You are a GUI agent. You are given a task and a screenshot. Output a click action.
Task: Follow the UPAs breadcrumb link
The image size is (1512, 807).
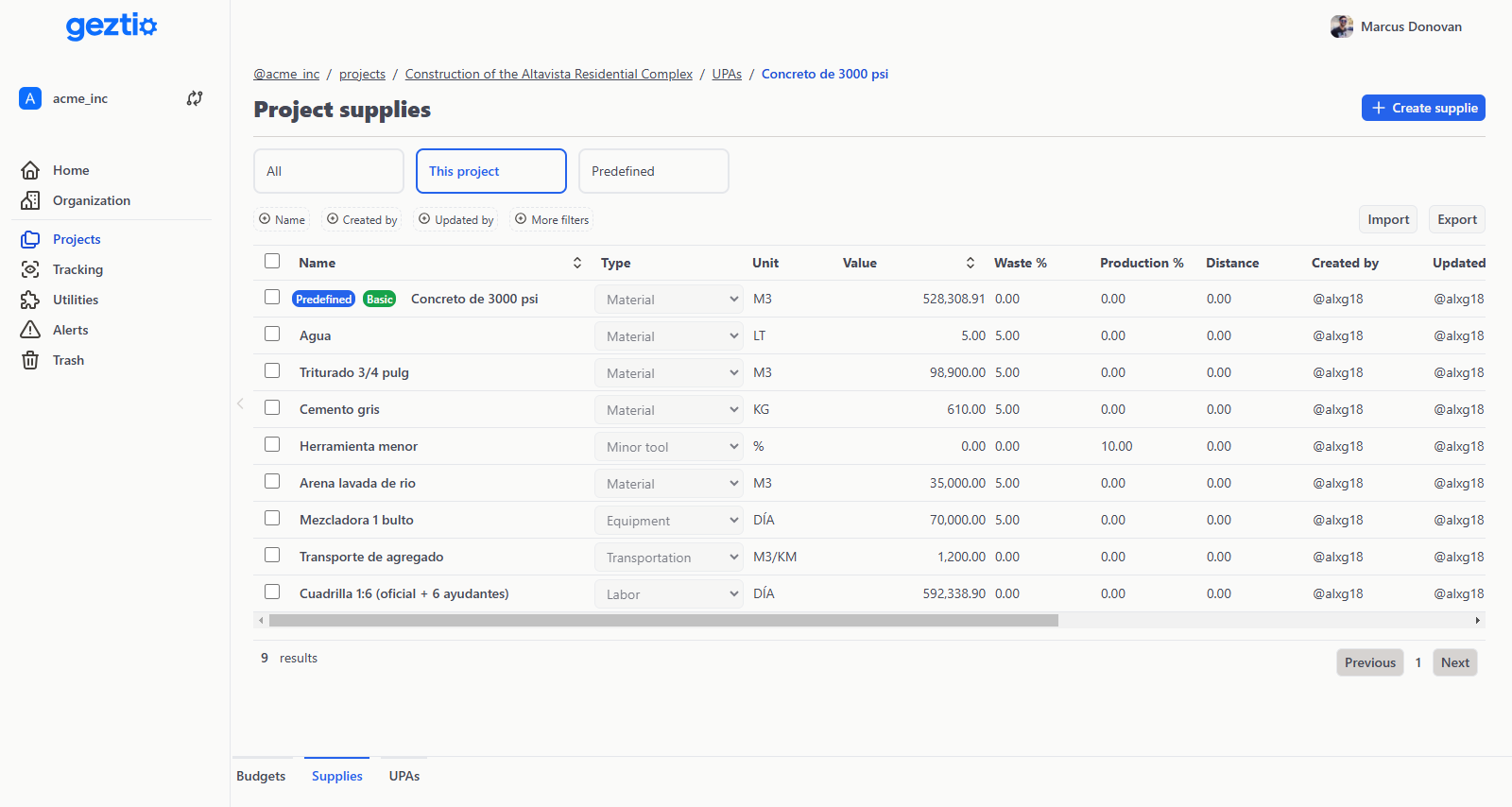click(727, 74)
